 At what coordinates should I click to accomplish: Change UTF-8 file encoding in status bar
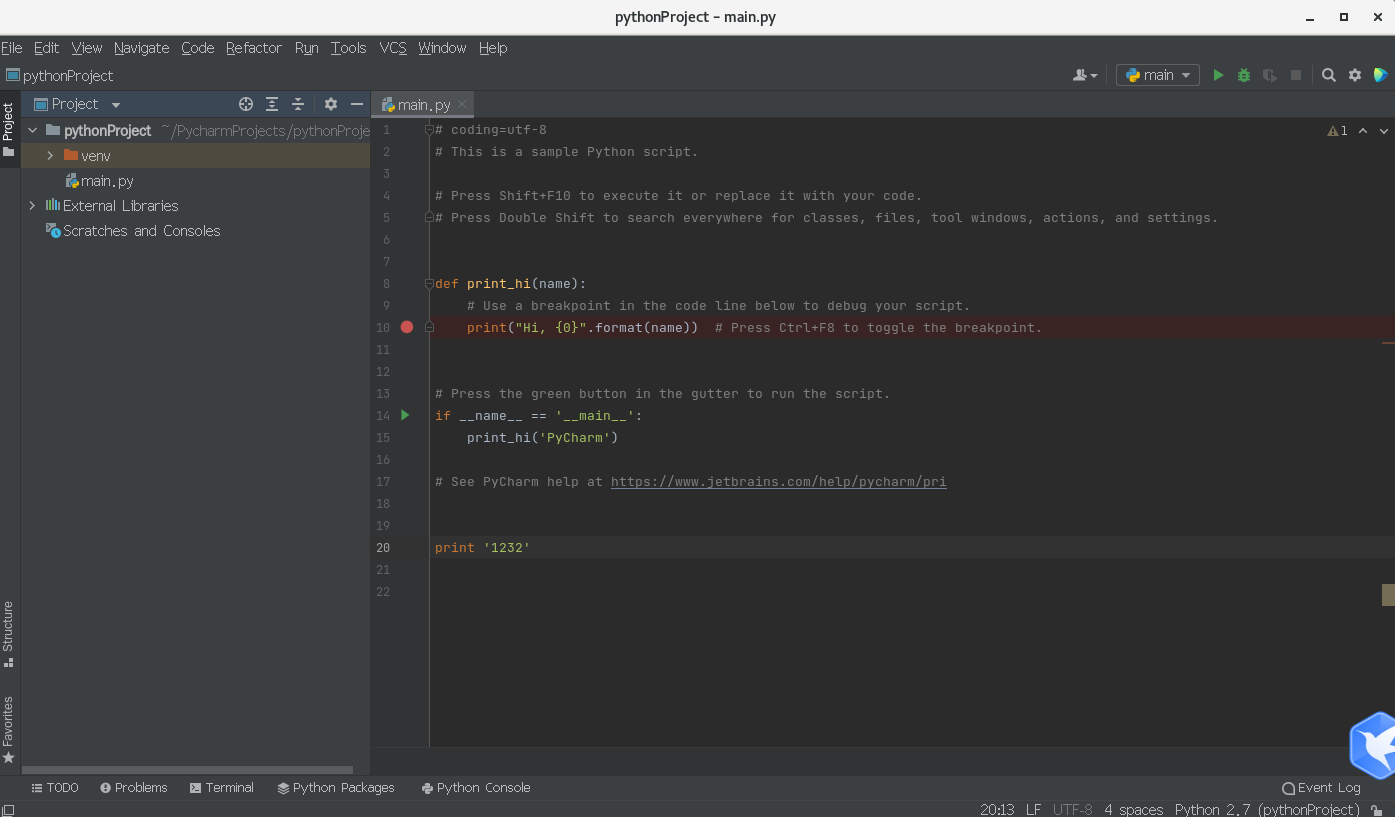[1072, 809]
